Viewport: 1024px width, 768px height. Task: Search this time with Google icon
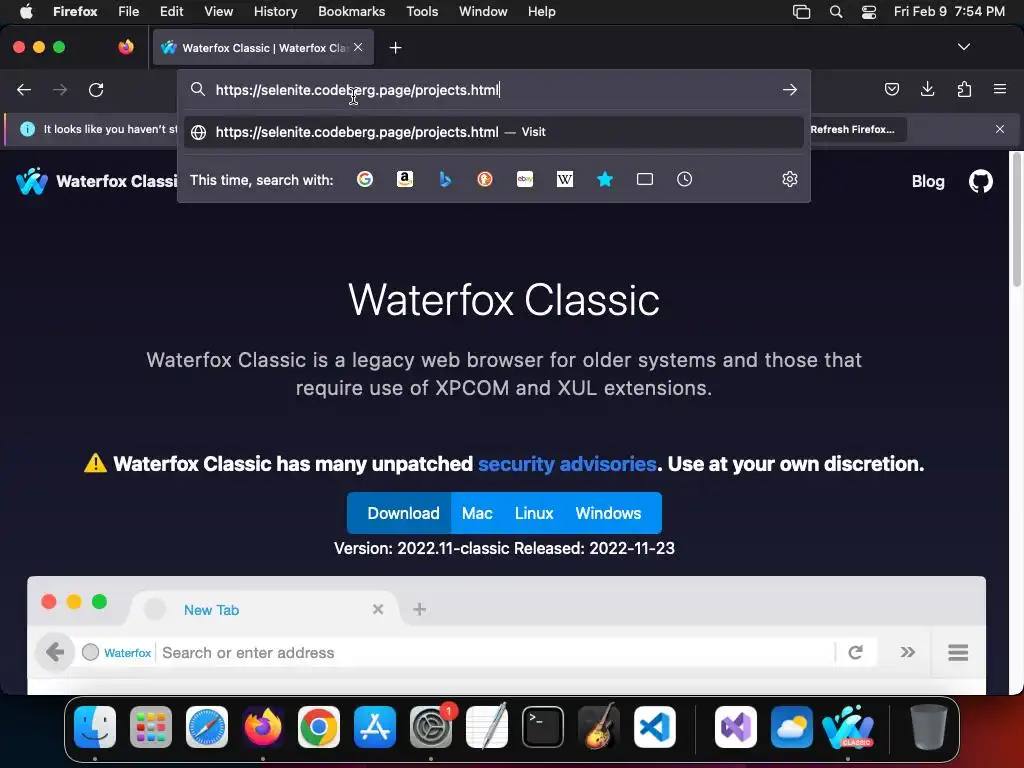[365, 179]
